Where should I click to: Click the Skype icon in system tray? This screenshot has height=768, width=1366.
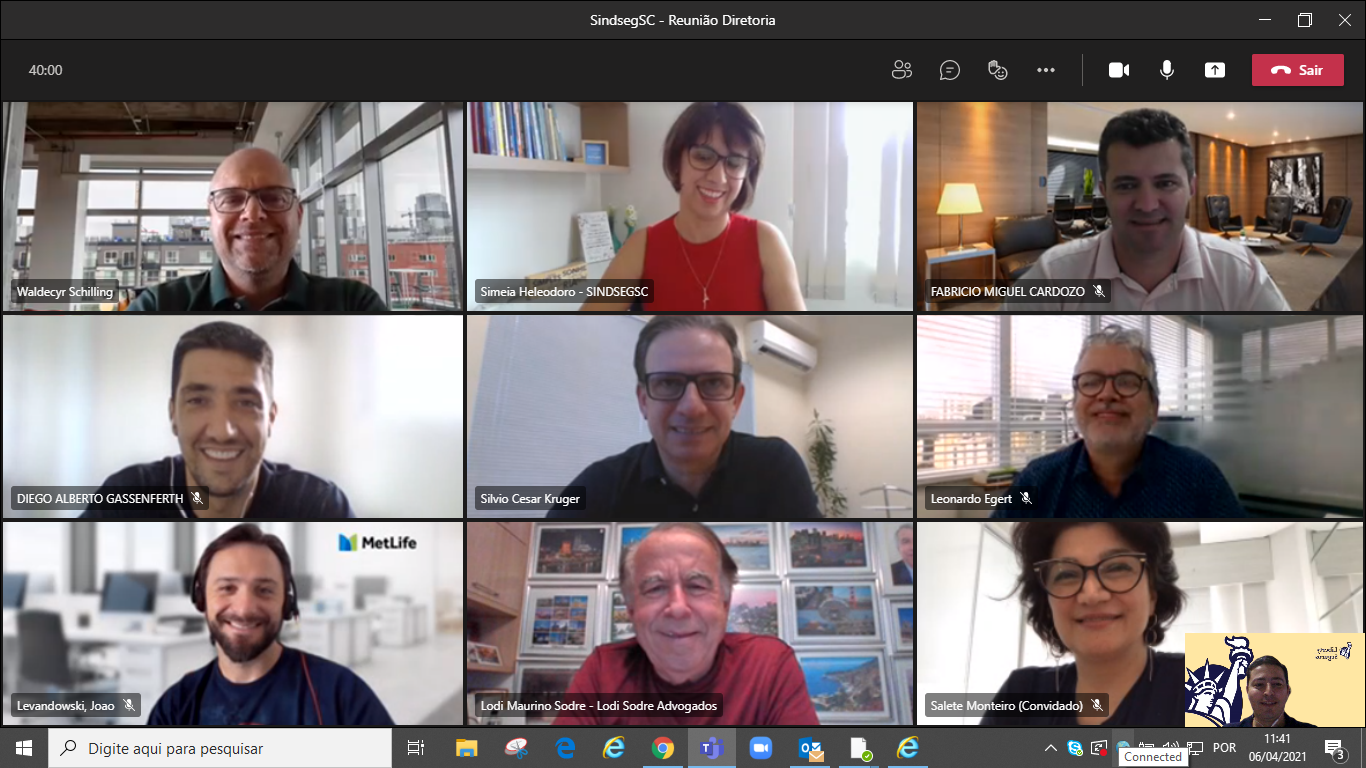(x=1075, y=748)
